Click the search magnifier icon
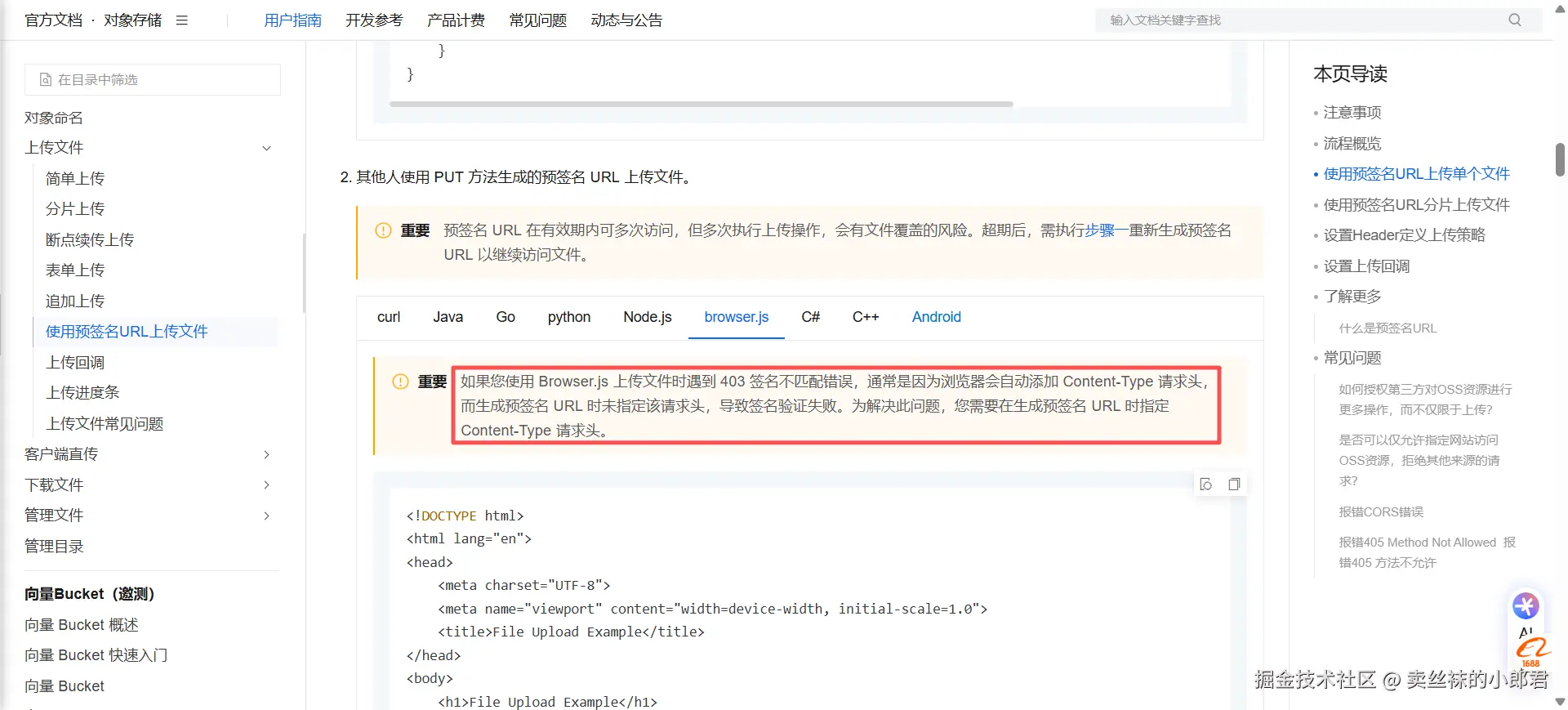 (1515, 20)
